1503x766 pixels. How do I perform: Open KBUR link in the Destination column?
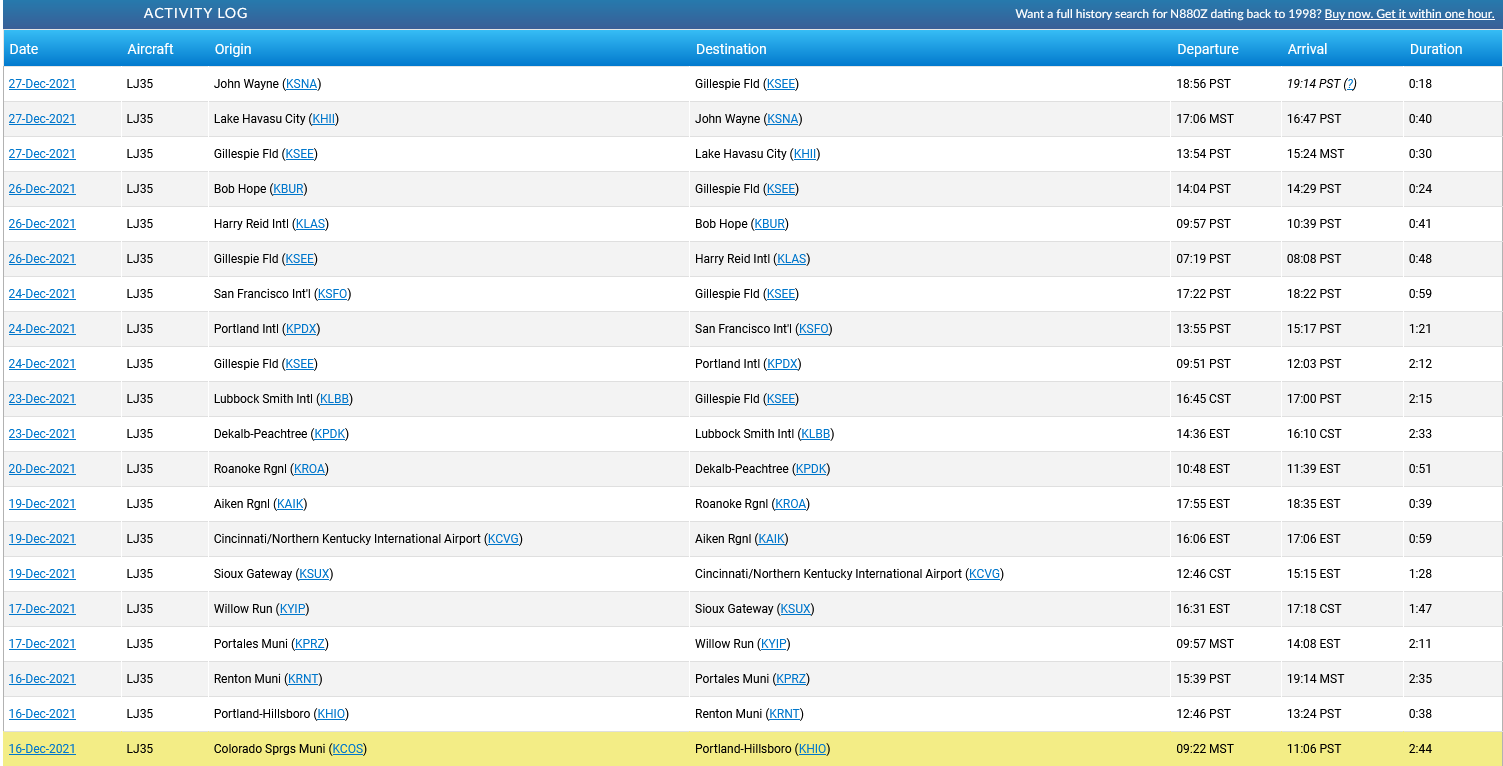[x=770, y=224]
